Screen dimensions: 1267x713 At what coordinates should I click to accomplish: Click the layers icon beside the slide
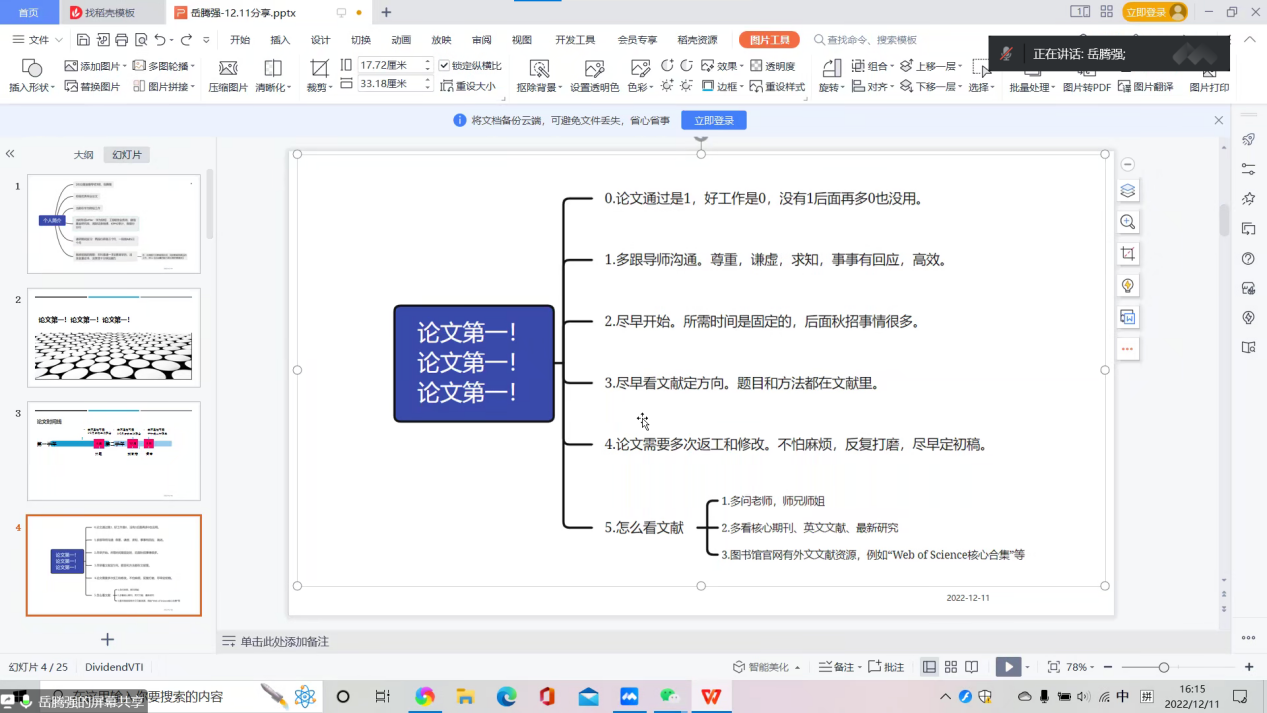point(1128,191)
